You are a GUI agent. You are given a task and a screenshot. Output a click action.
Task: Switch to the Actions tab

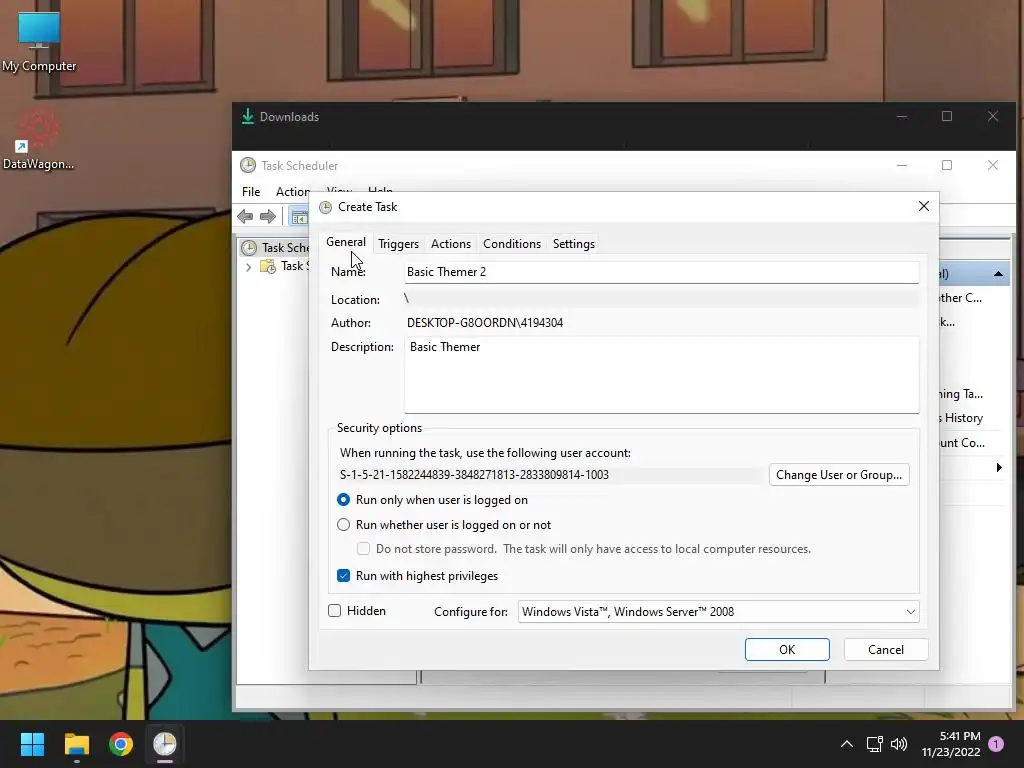451,244
